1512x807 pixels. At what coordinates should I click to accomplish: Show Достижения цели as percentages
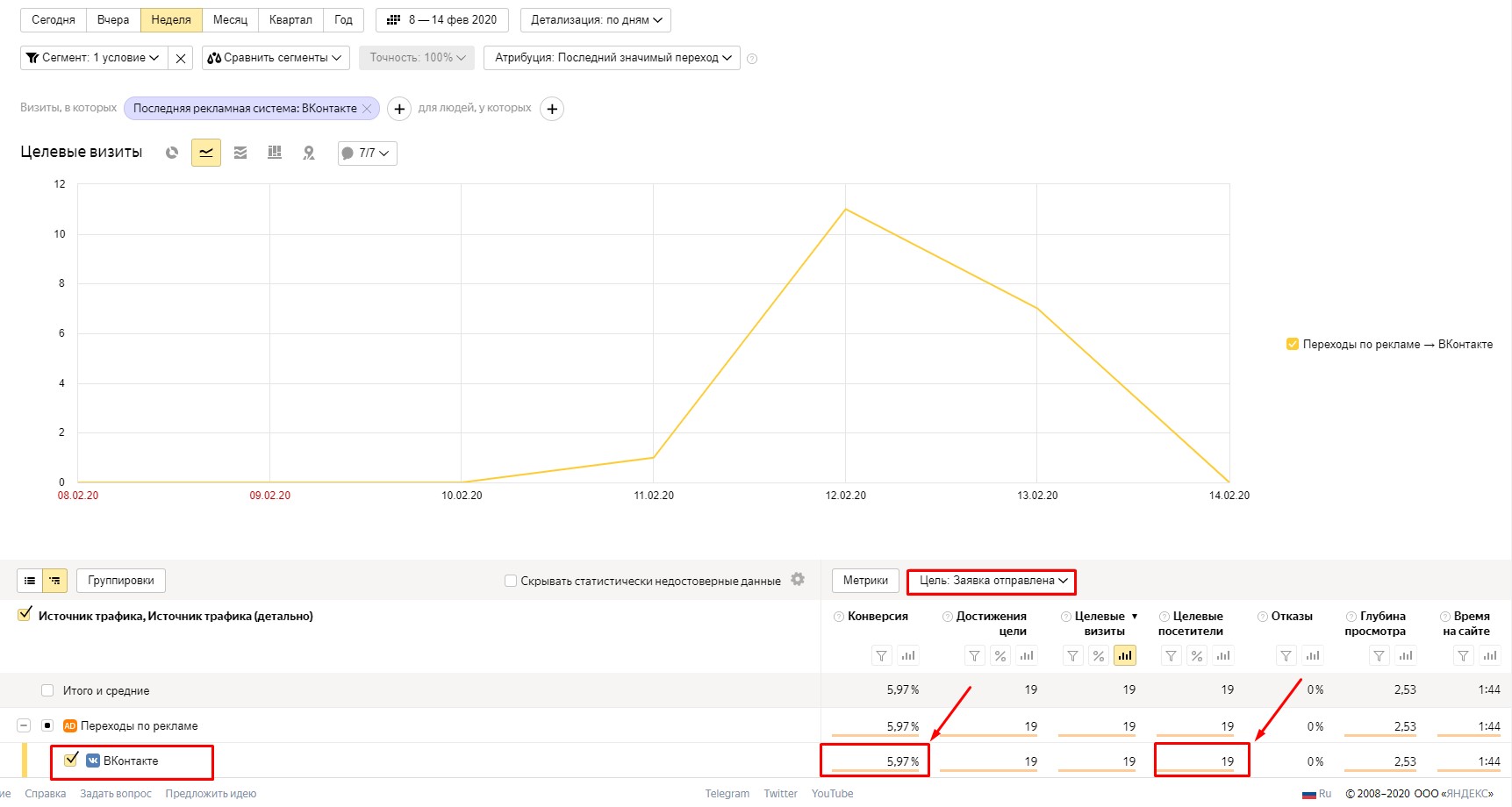click(1000, 655)
